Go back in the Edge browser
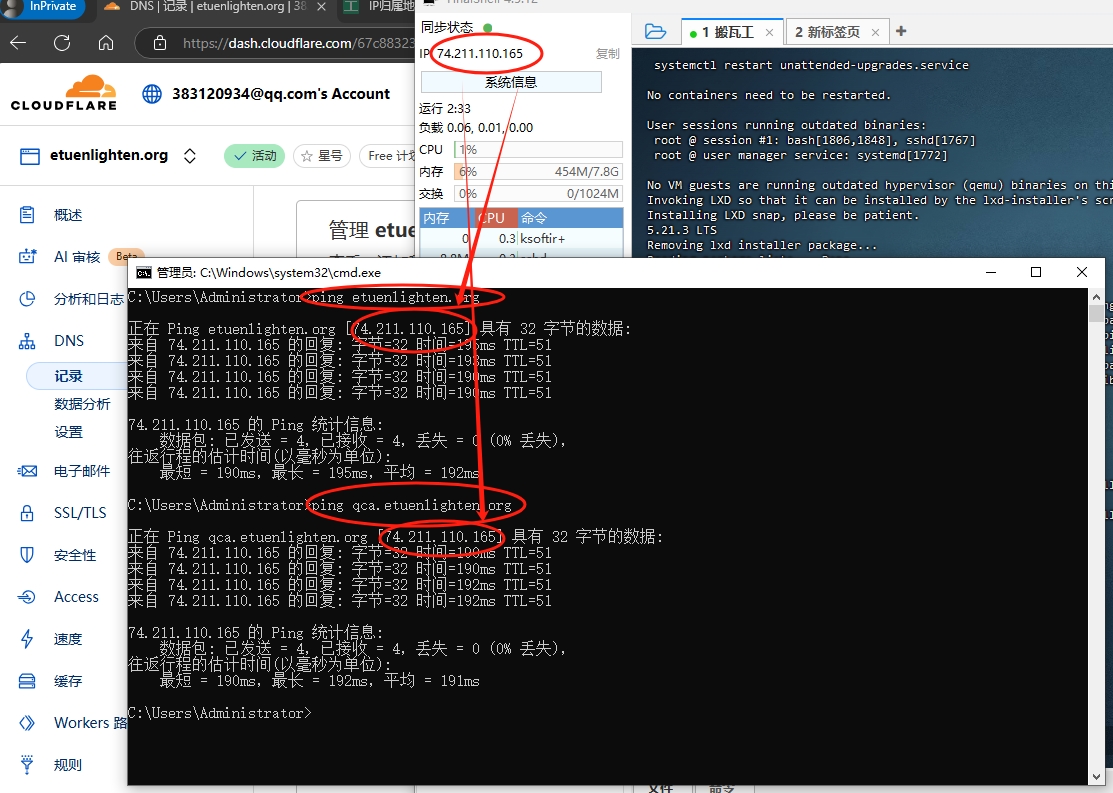 (18, 43)
